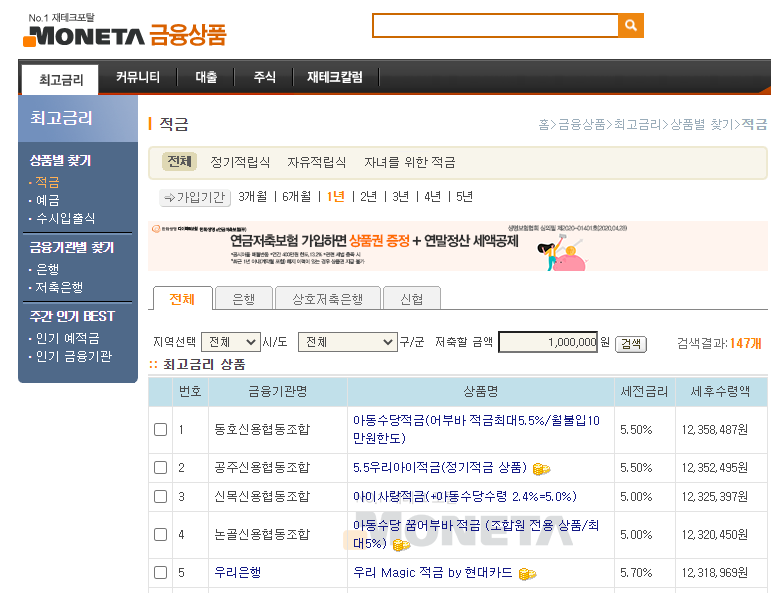This screenshot has width=771, height=593.
Task: Open product 아동수당적금(어부바 적금최대5.5%
Action: point(476,429)
